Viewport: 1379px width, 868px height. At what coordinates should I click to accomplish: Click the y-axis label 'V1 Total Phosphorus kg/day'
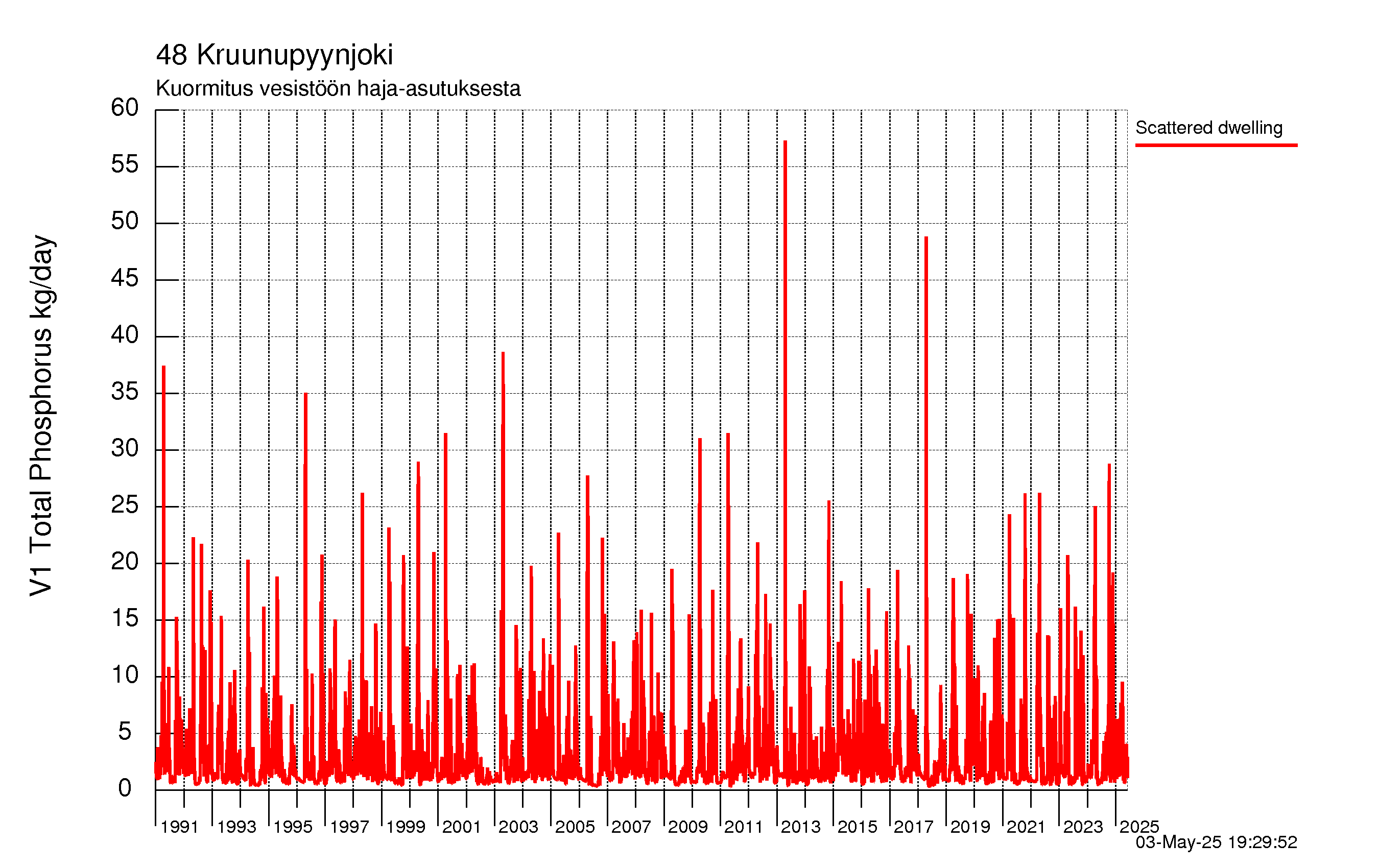42,416
